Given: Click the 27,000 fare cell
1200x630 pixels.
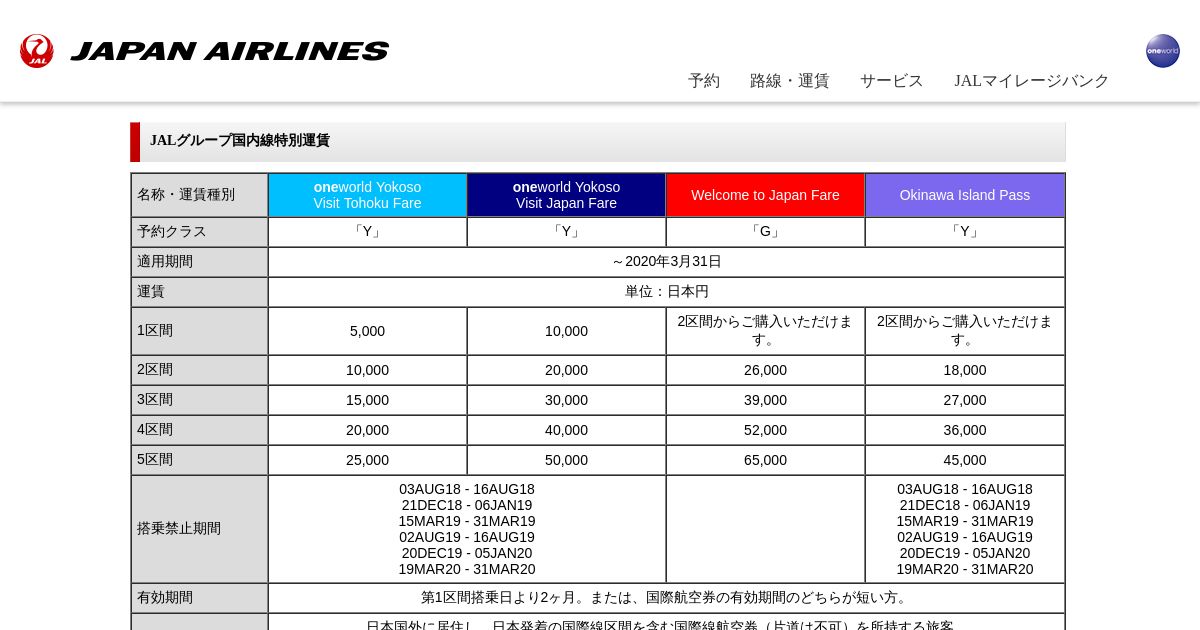Looking at the screenshot, I should coord(965,400).
